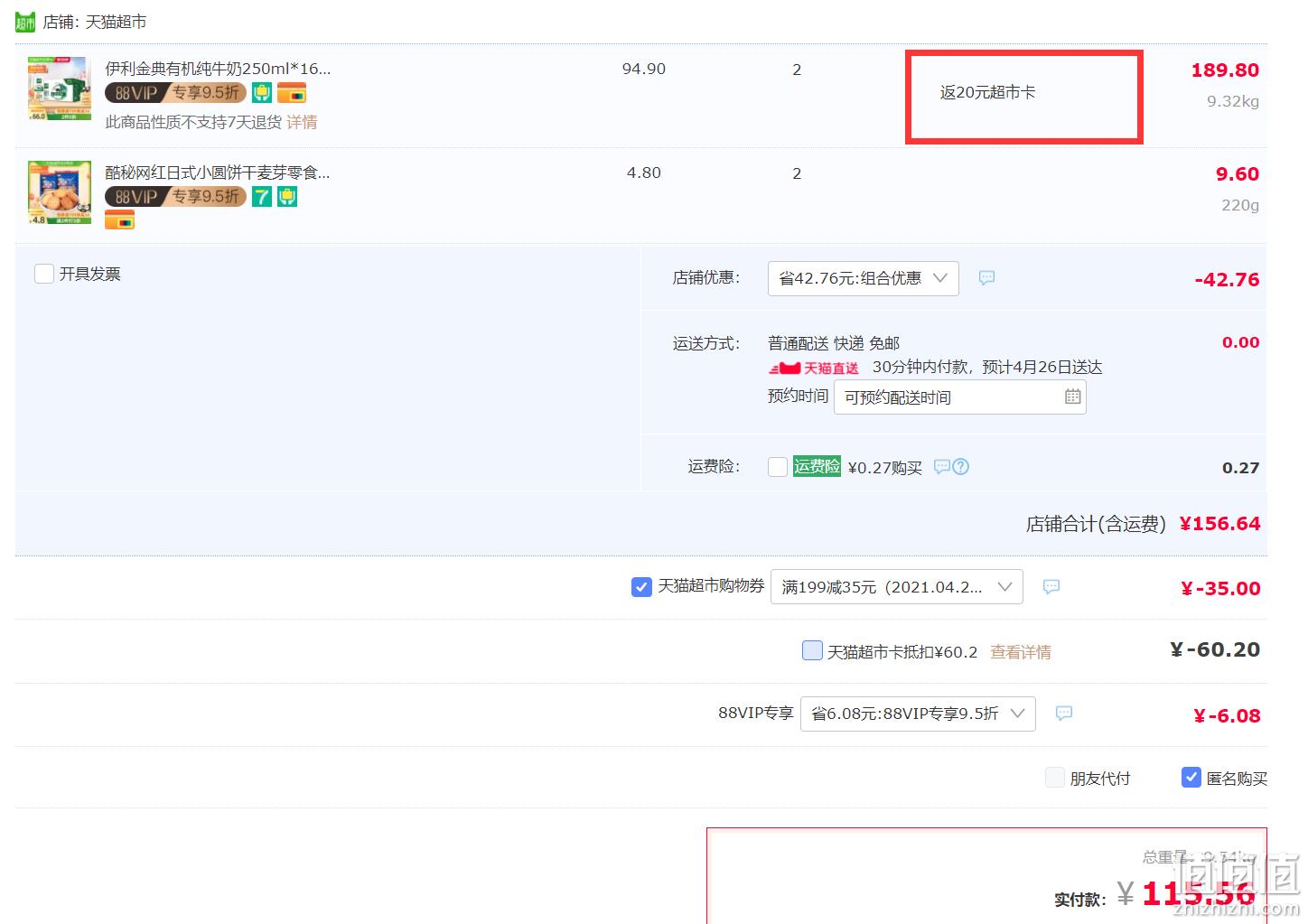
Task: Click the supermarket card deduction ¥-60.20
Action: [x=1215, y=650]
